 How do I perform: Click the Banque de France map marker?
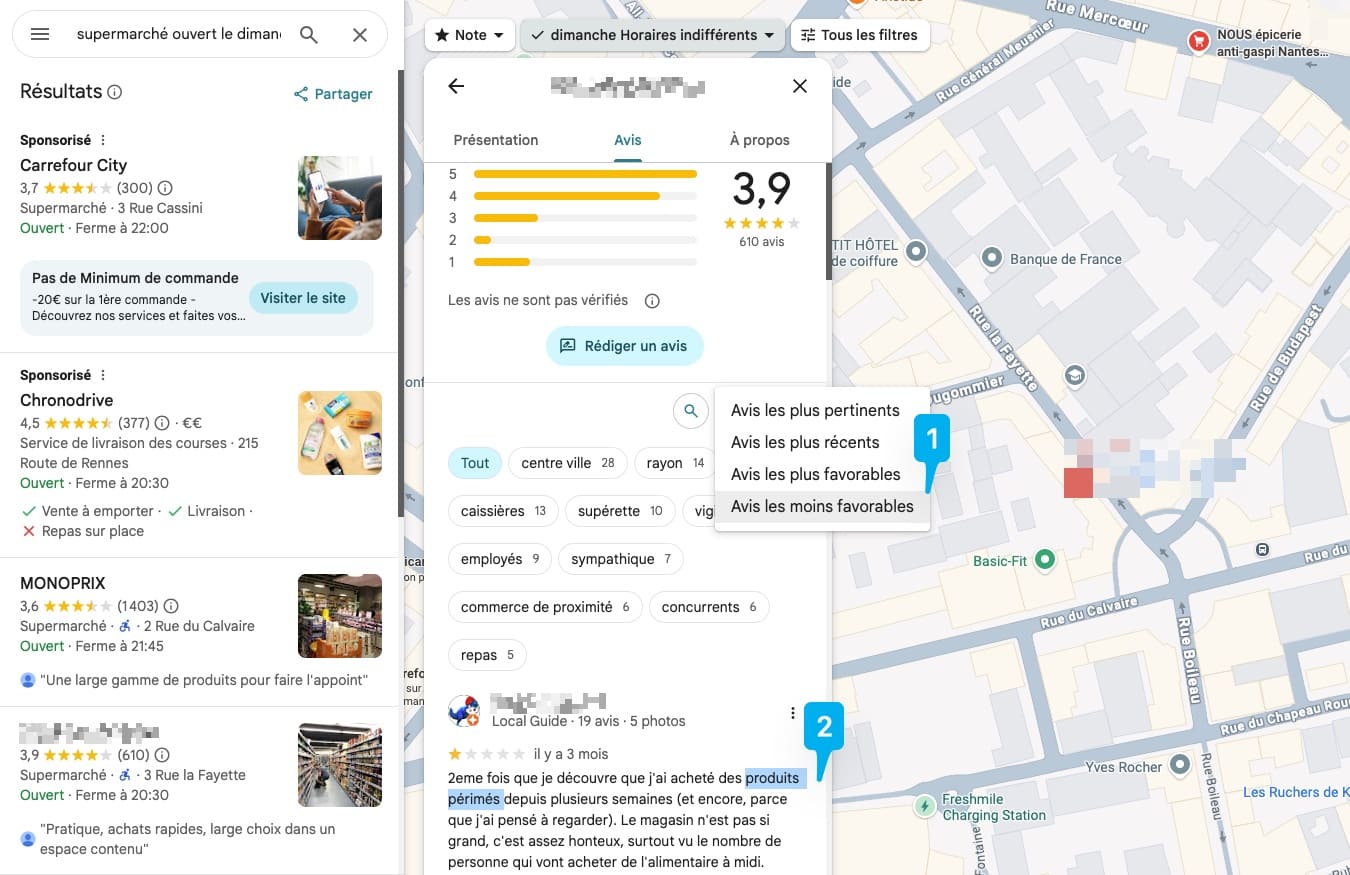[992, 259]
